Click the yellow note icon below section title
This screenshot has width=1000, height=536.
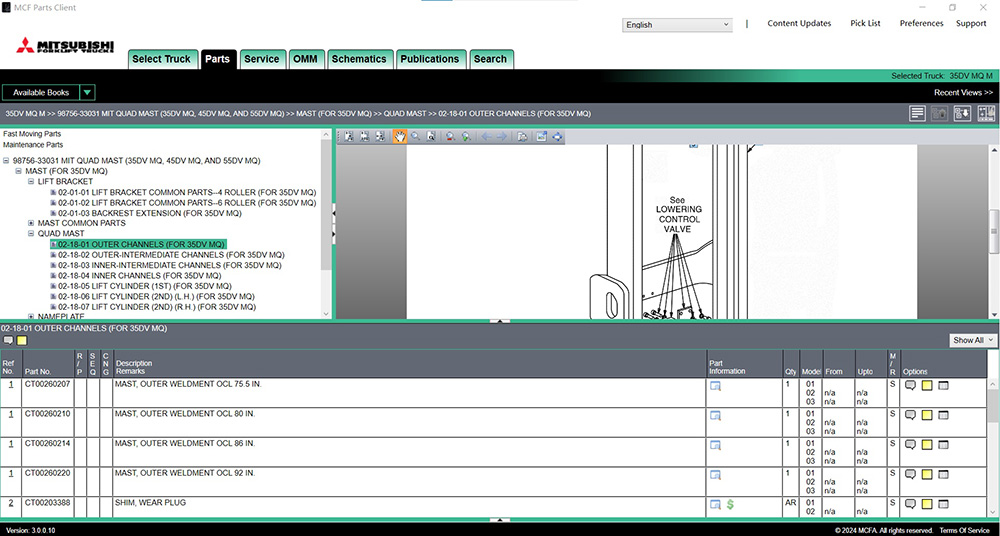click(x=22, y=341)
